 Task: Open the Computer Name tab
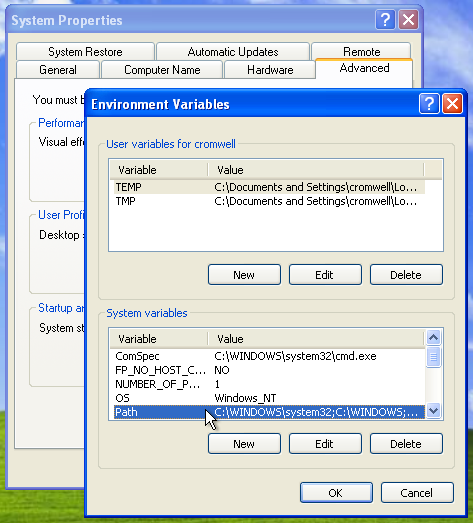coord(162,70)
